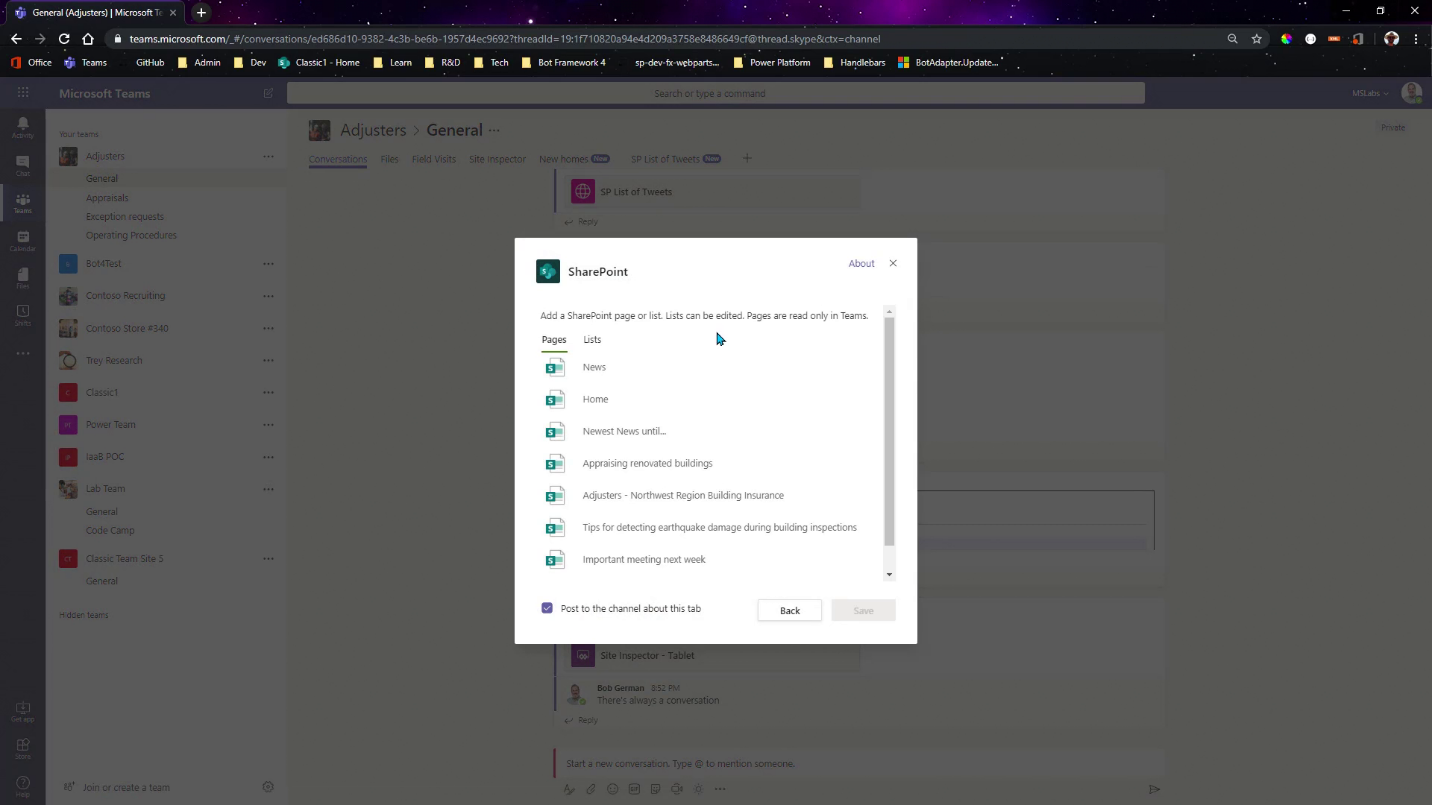The width and height of the screenshot is (1432, 805).
Task: Open Activity in Teams left rail
Action: click(22, 127)
